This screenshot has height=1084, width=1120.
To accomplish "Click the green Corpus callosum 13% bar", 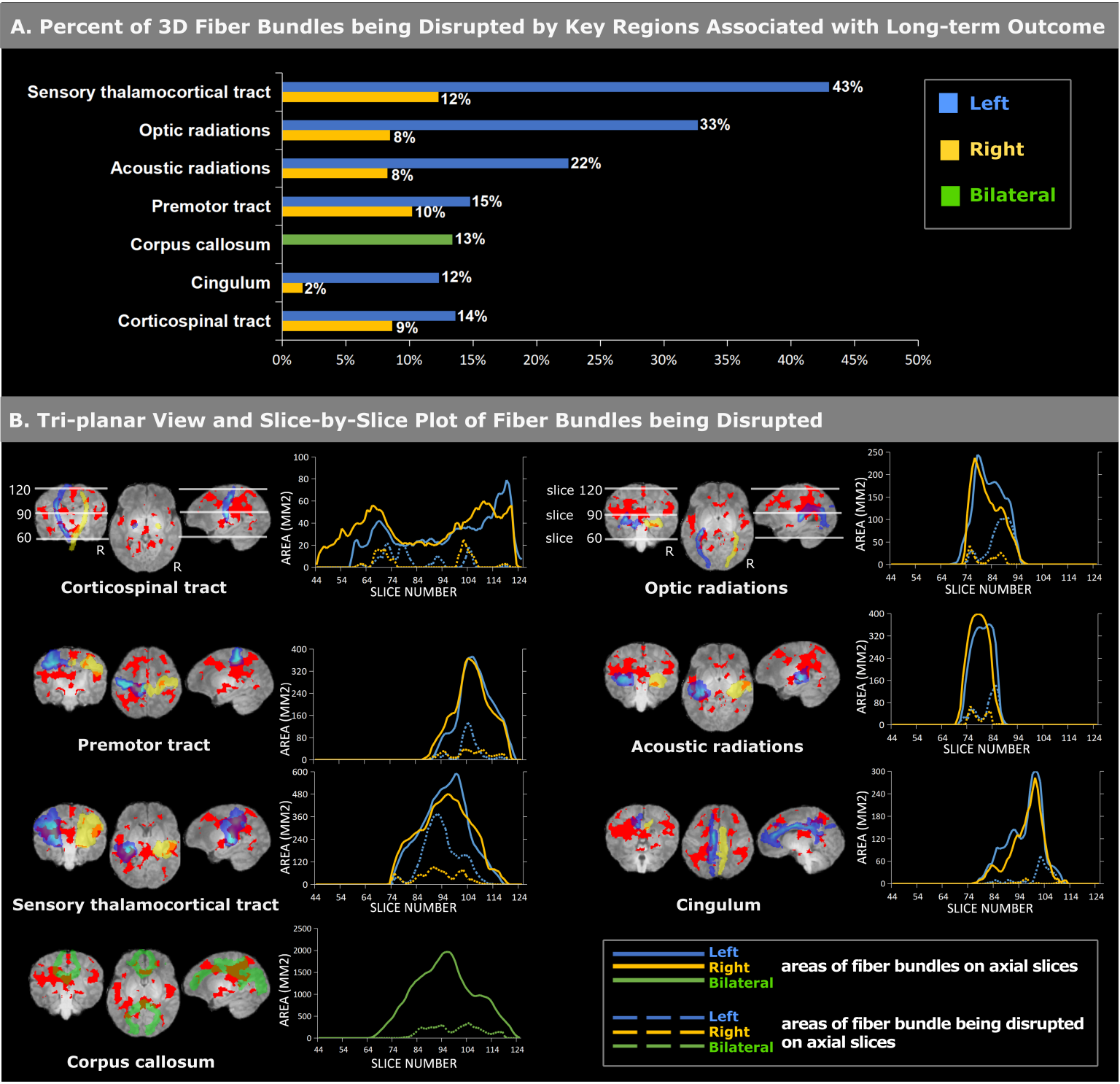I will coord(367,239).
